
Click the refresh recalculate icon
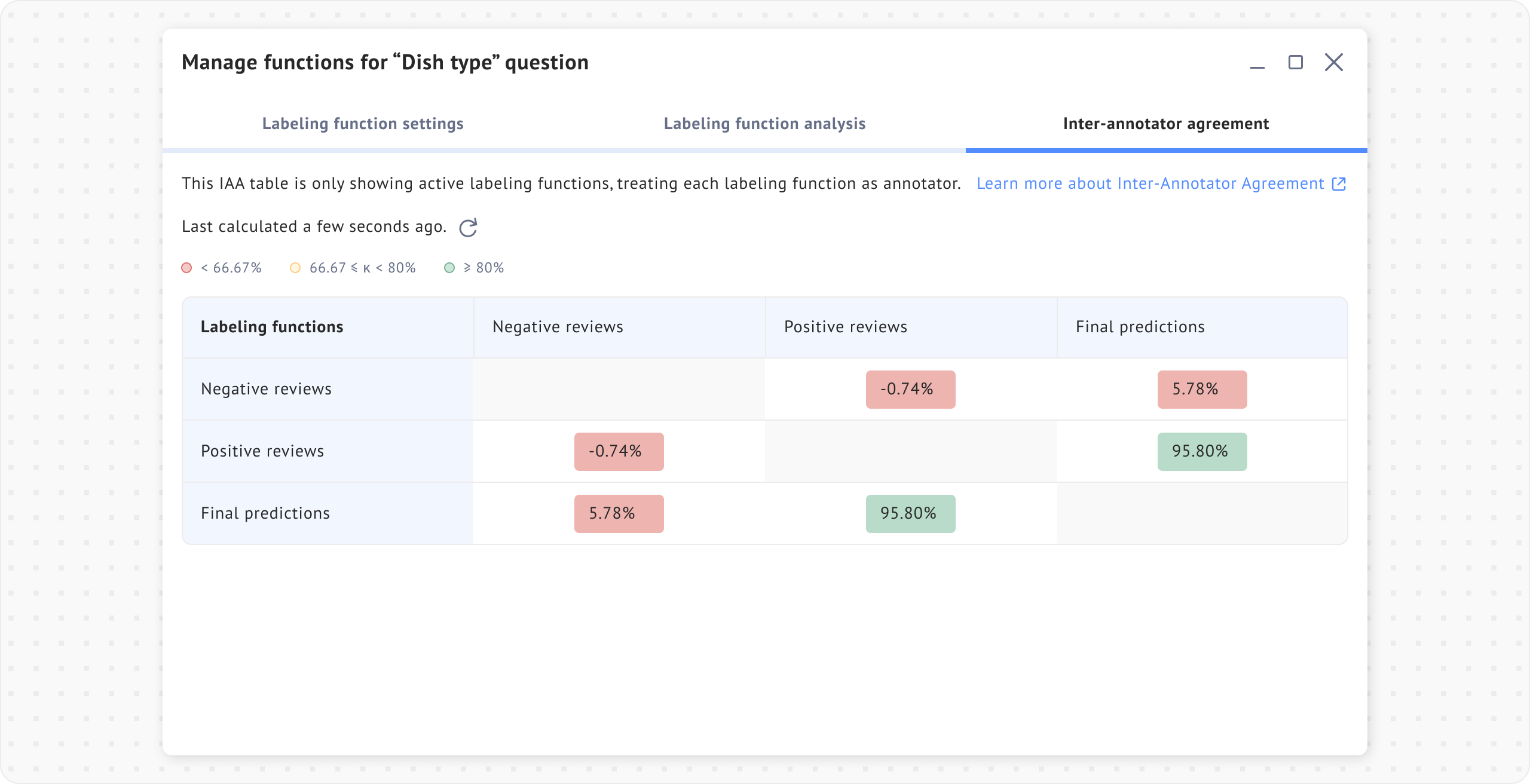pos(468,228)
